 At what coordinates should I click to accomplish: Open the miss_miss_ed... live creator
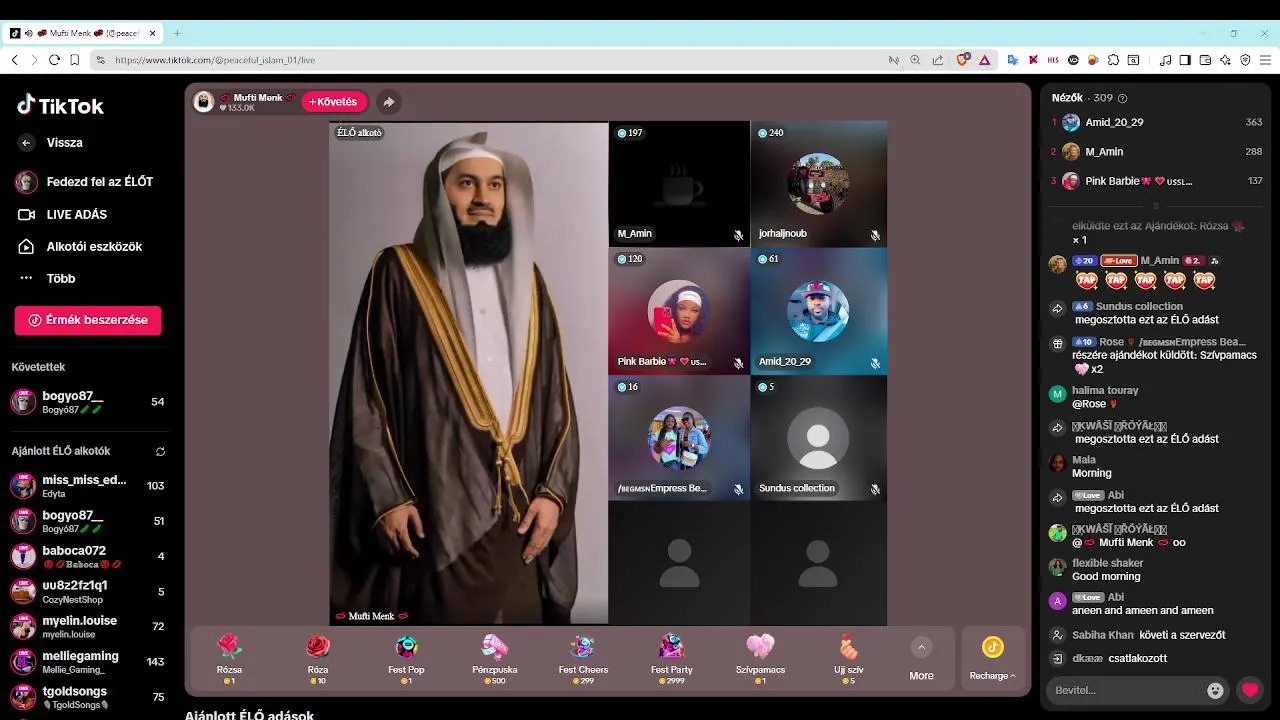pos(88,486)
